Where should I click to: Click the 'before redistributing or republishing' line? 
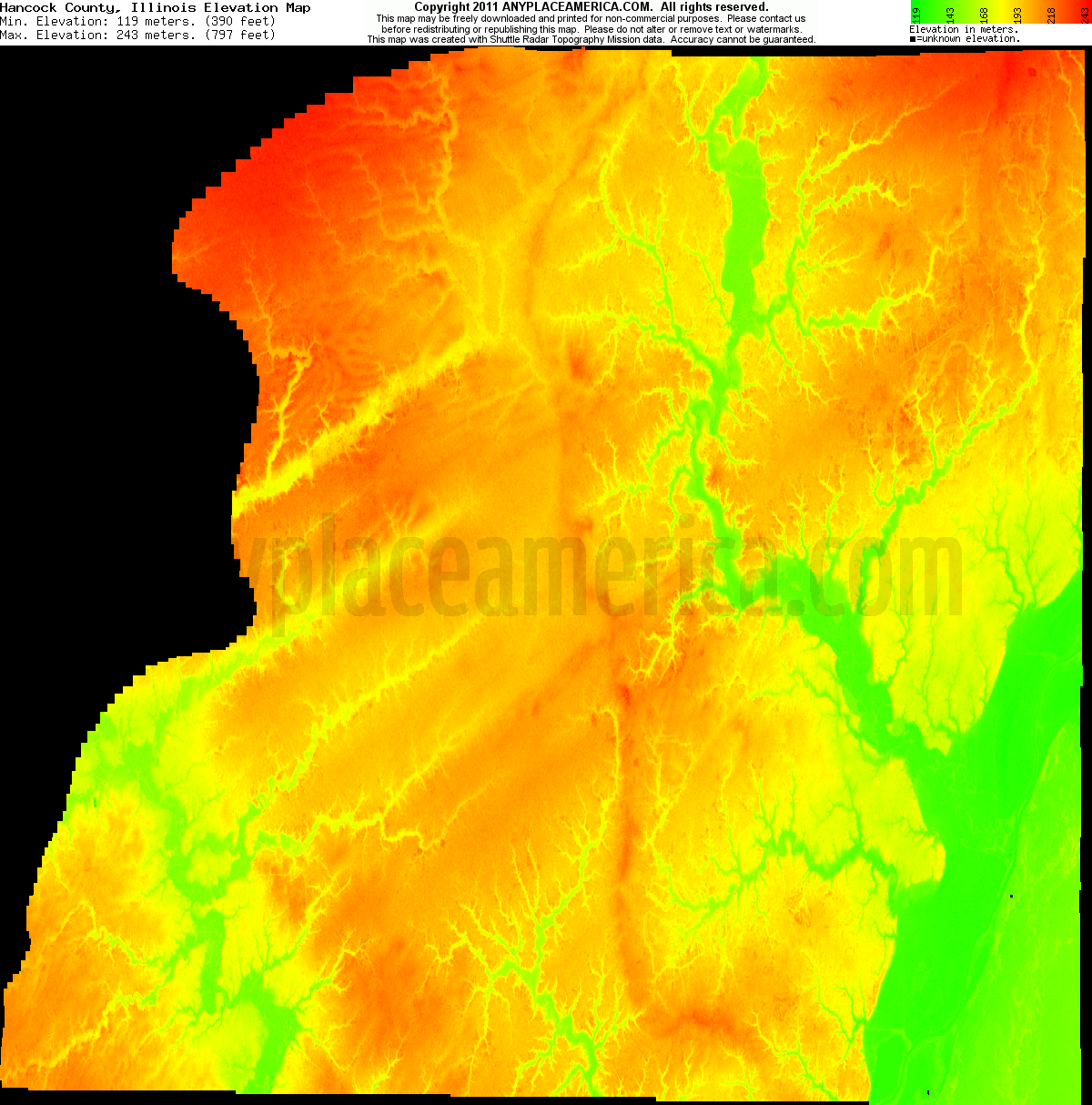pyautogui.click(x=591, y=29)
